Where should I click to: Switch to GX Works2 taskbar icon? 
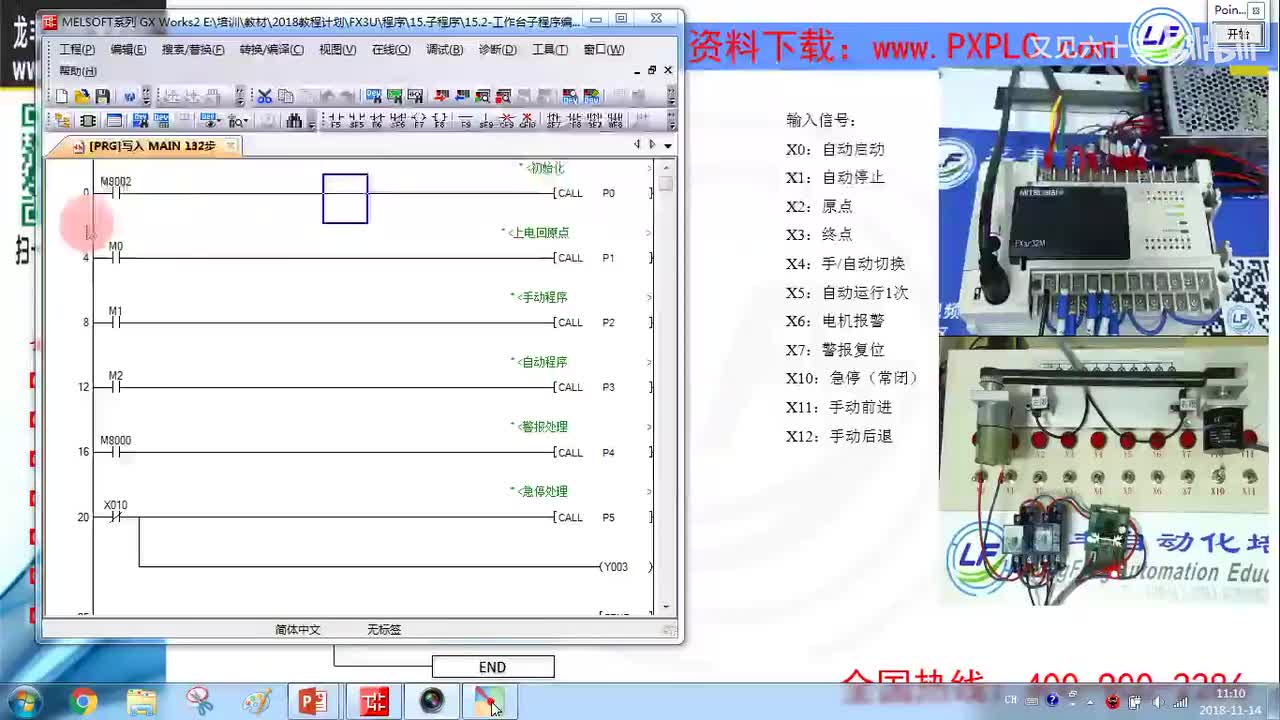374,702
